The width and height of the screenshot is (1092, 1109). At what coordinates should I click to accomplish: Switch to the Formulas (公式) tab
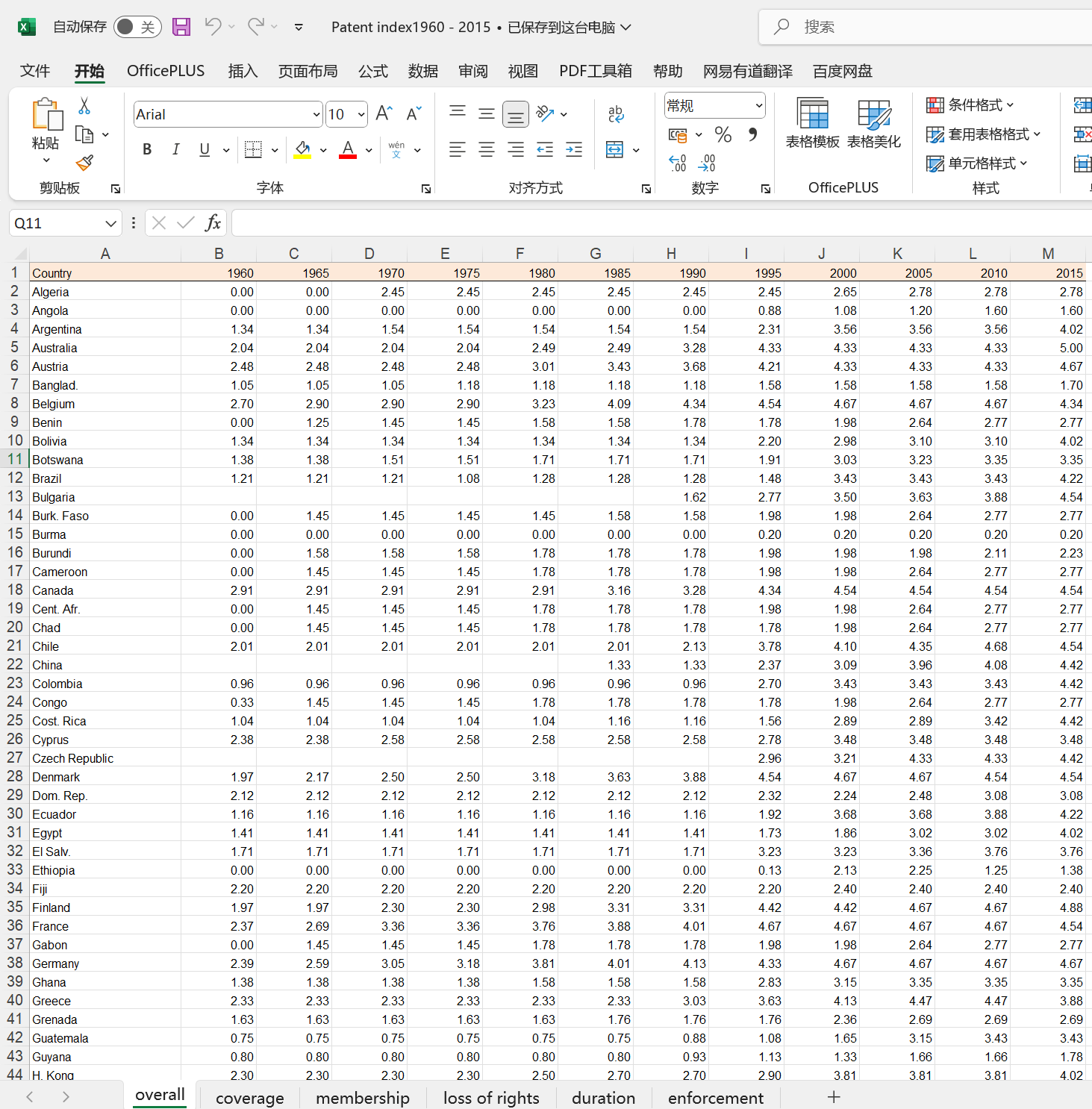(x=373, y=71)
